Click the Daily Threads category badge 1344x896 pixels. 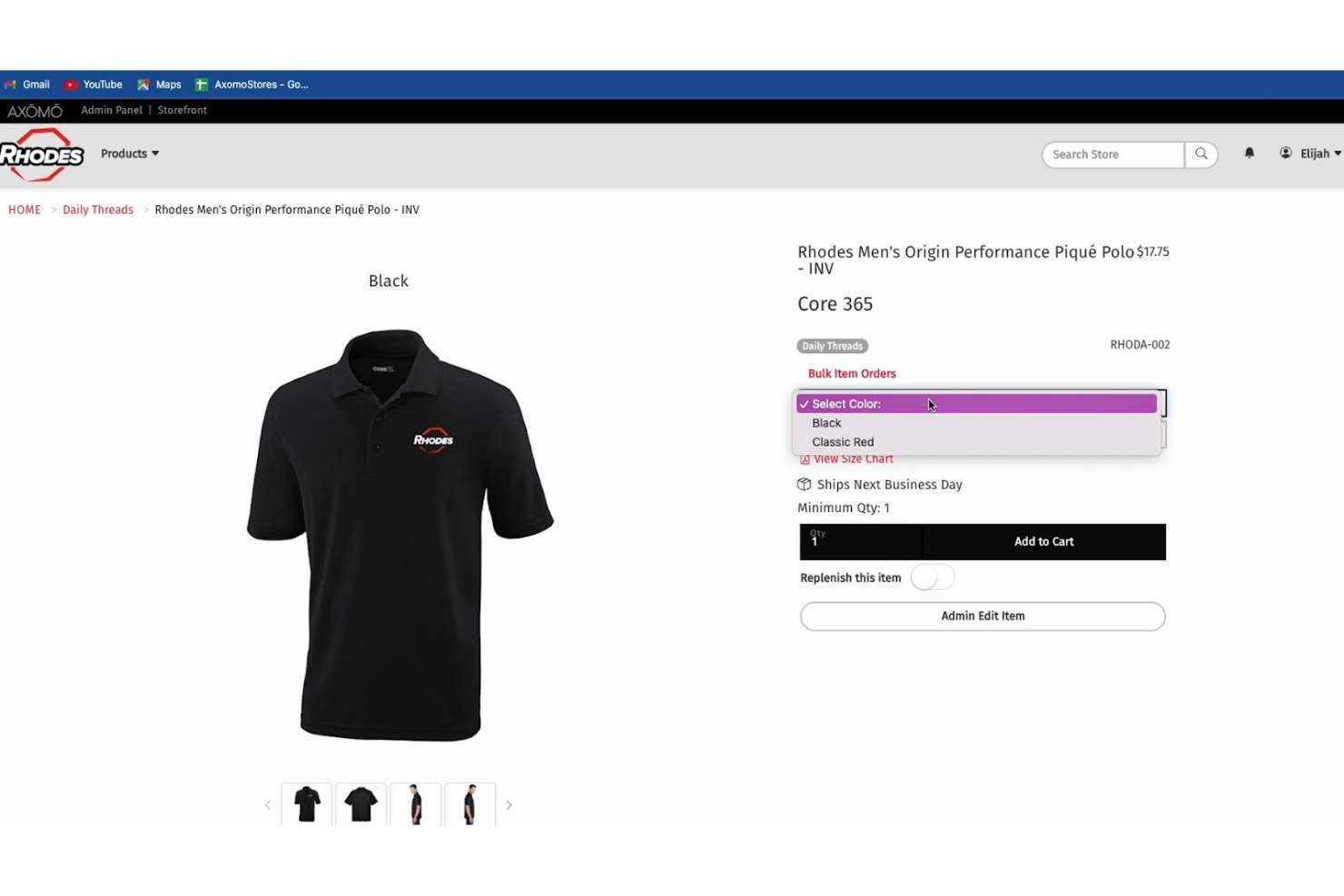tap(833, 346)
